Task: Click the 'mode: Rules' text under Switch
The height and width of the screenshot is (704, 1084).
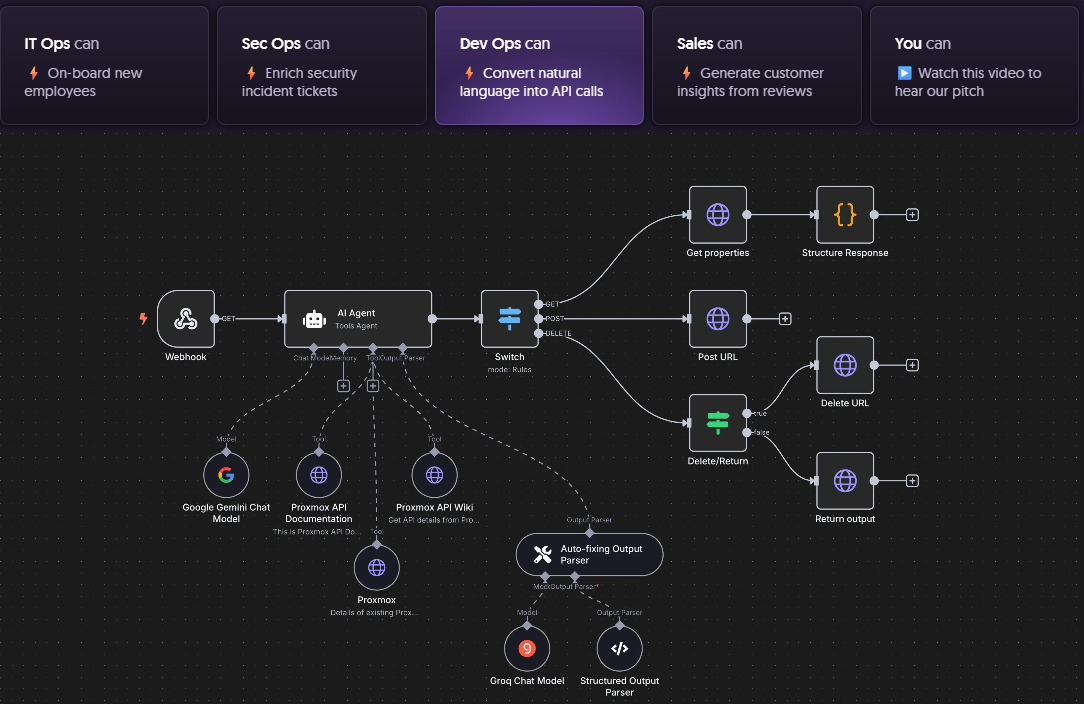Action: tap(510, 369)
